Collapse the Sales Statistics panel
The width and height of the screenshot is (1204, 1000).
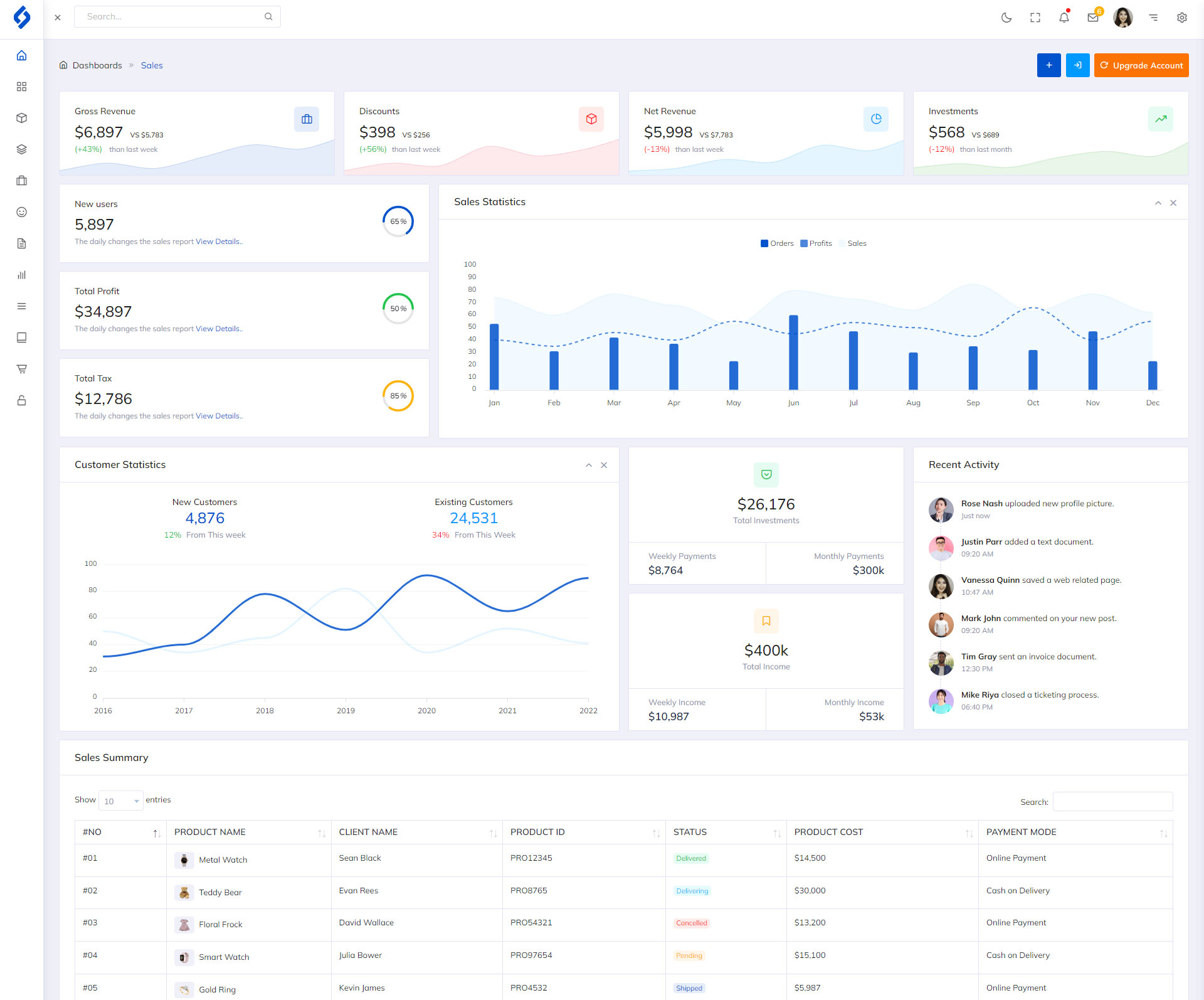1158,203
